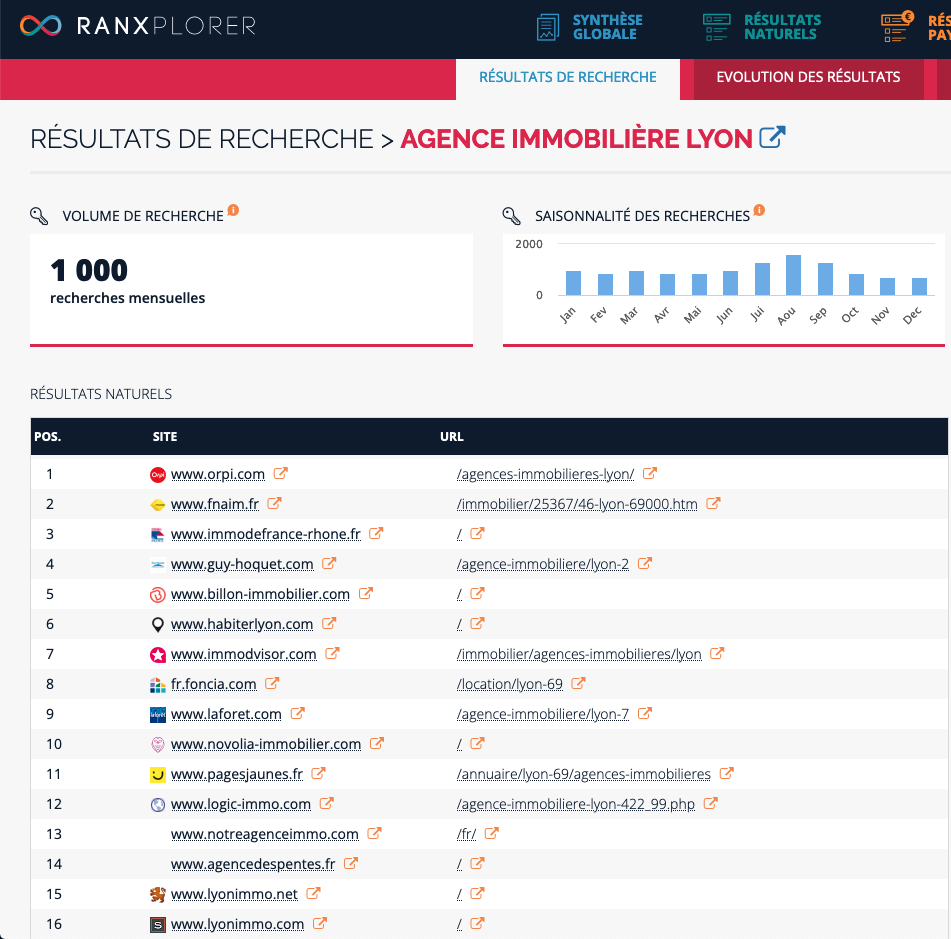This screenshot has height=939, width=951.
Task: Open Résultats Naturels menu
Action: tap(762, 27)
